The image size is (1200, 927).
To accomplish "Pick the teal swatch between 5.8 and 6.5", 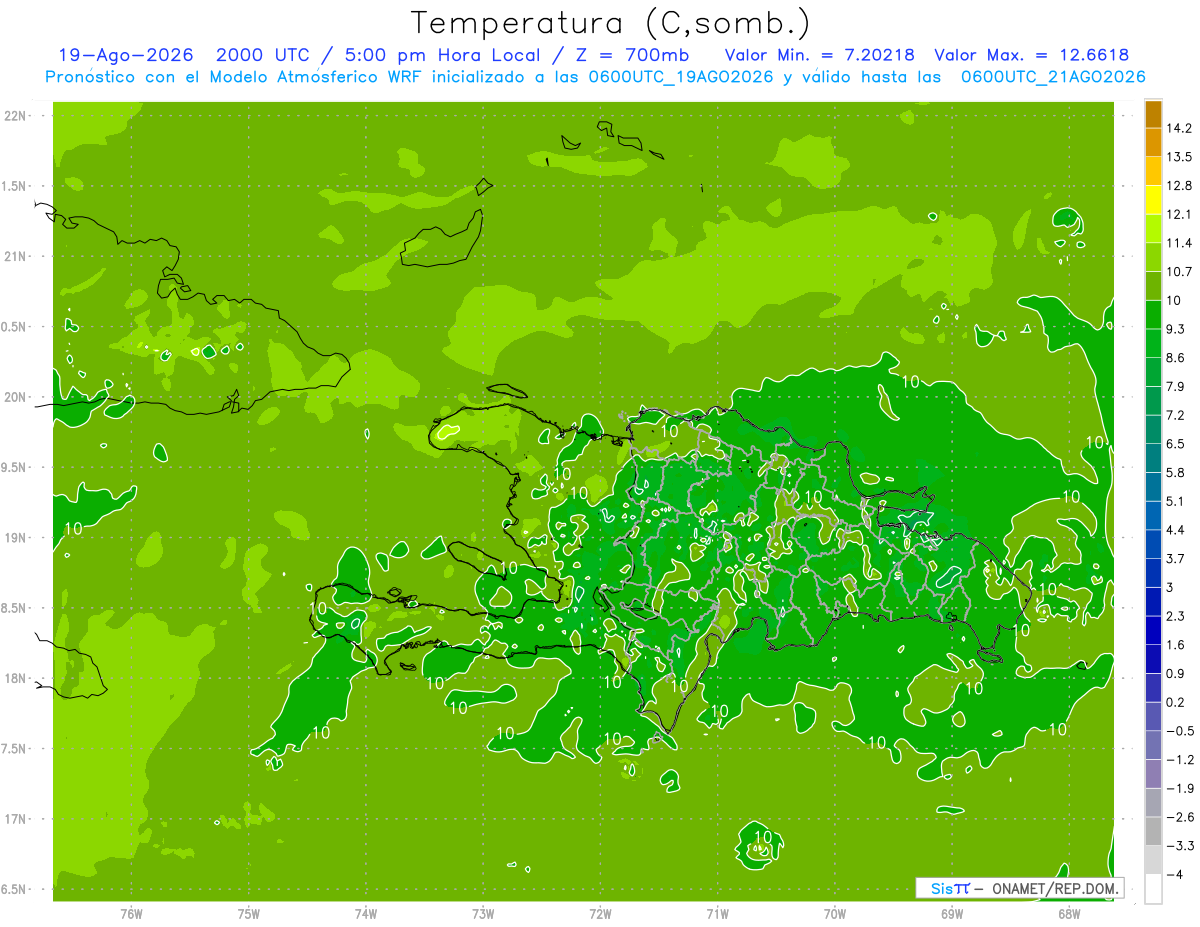I will click(1153, 458).
